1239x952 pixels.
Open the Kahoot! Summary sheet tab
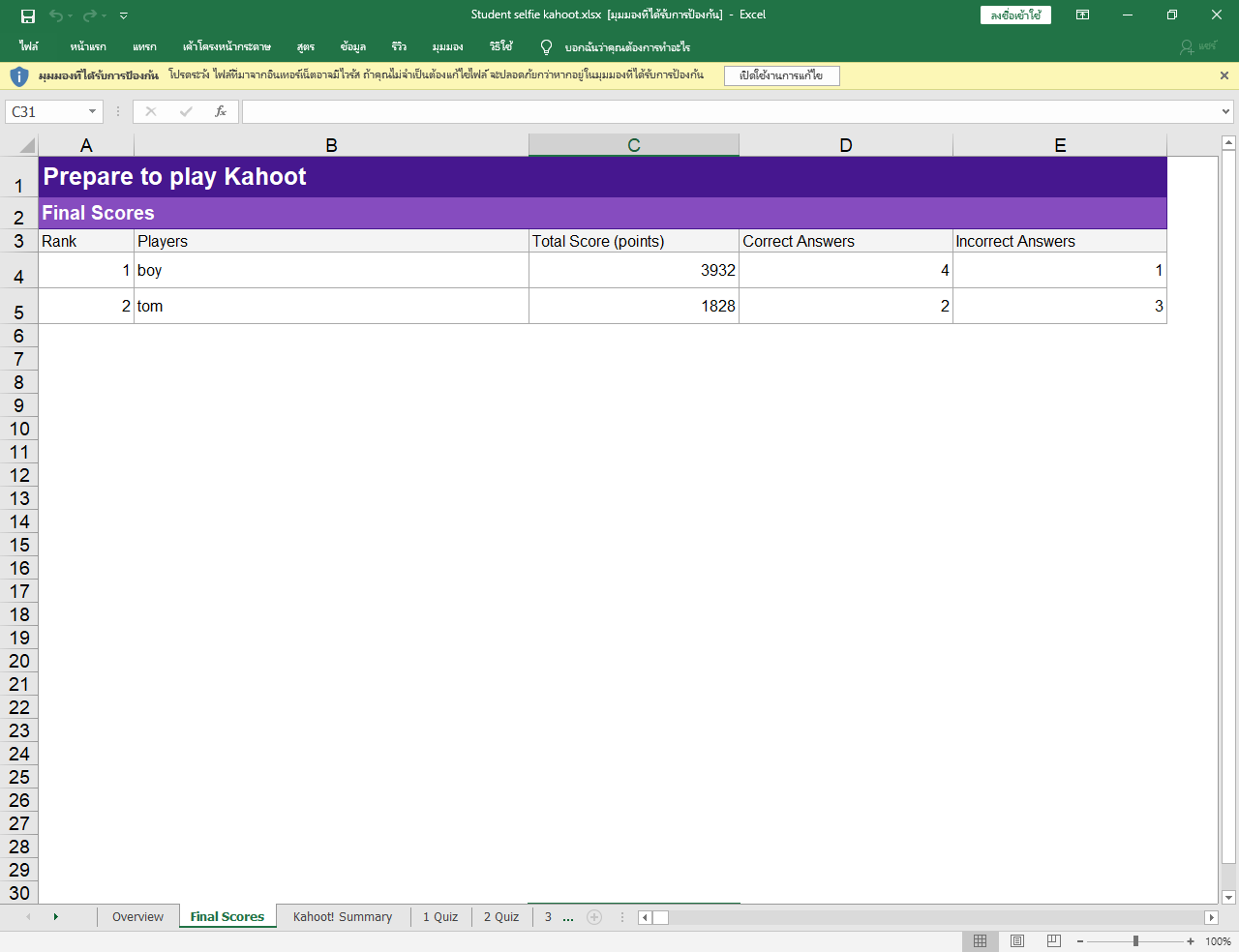pos(343,917)
